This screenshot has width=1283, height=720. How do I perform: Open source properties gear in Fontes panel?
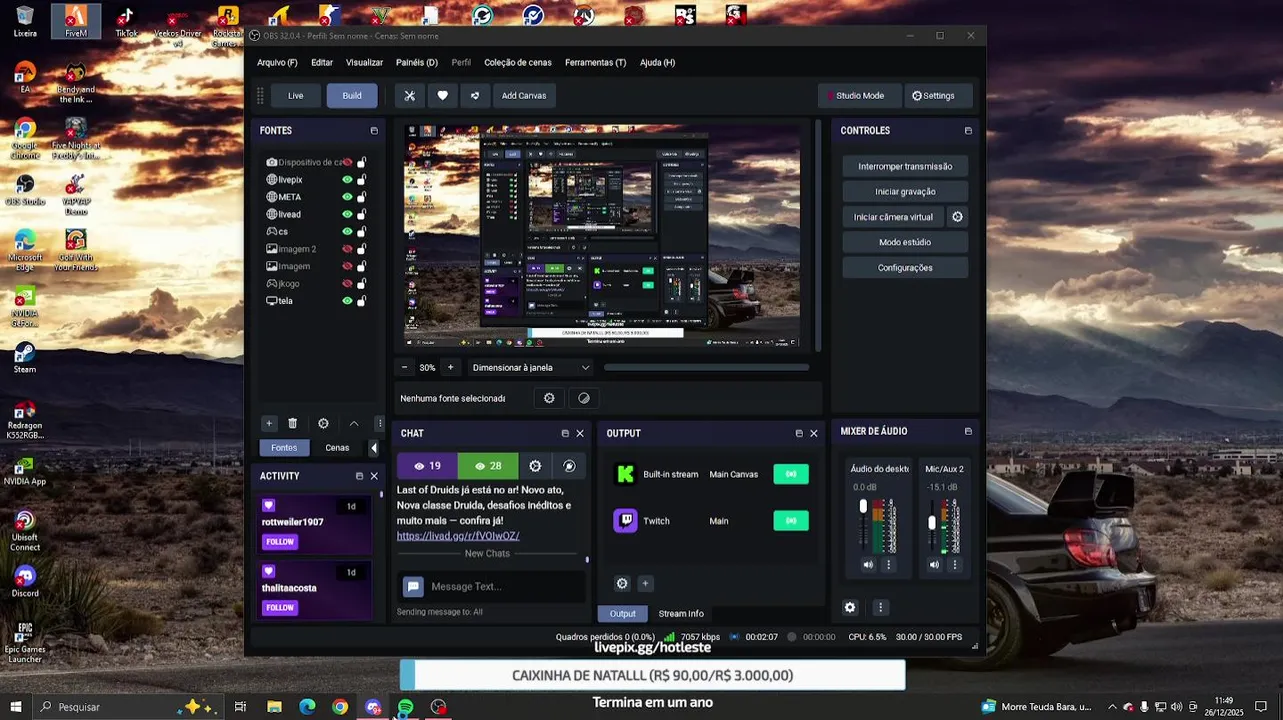[x=323, y=423]
